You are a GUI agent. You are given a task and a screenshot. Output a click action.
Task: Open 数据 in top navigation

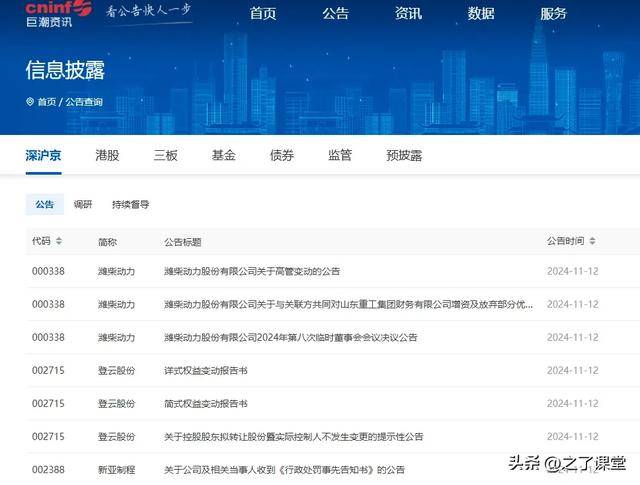pos(481,13)
